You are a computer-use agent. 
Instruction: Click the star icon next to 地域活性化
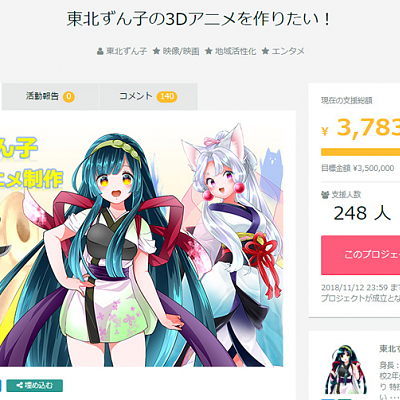point(208,51)
